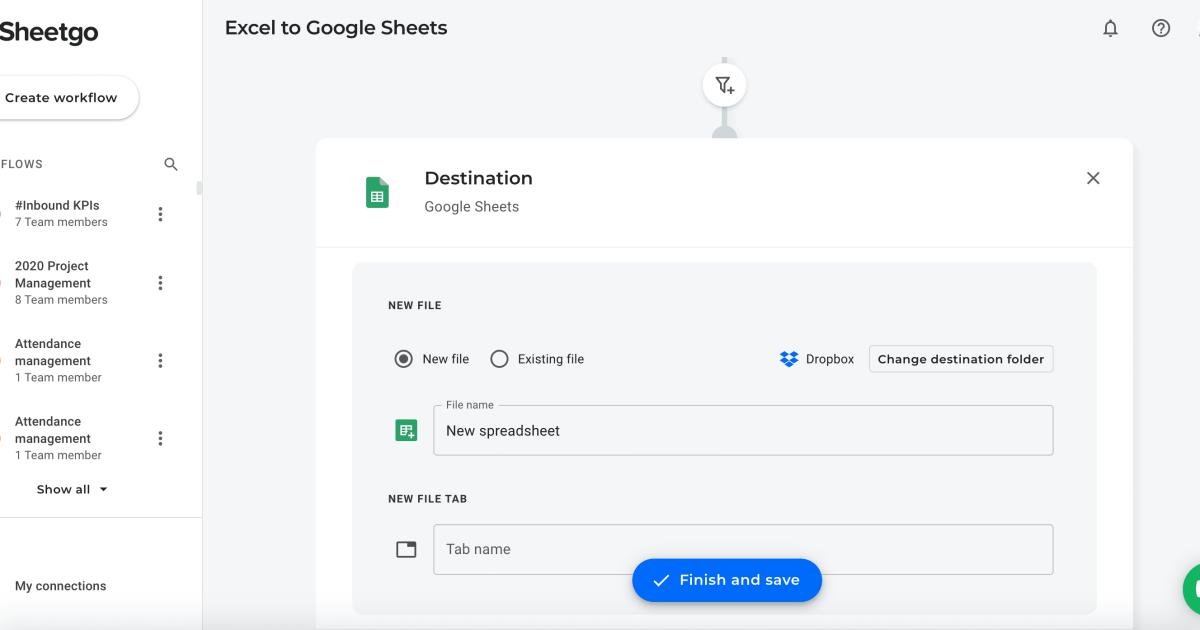Open the 2020 Project Management options menu
This screenshot has width=1200, height=630.
point(160,282)
